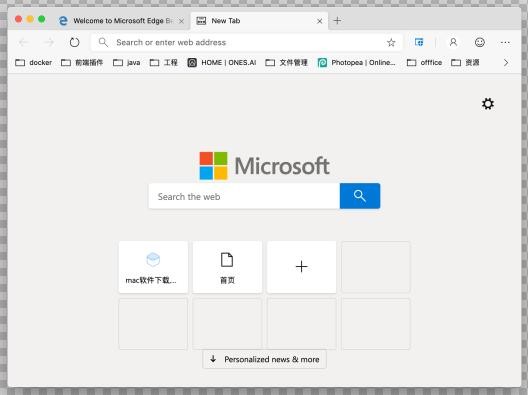Screen dimensions: 528x395
Task: Expand Personalized news & more
Action: (x=264, y=359)
